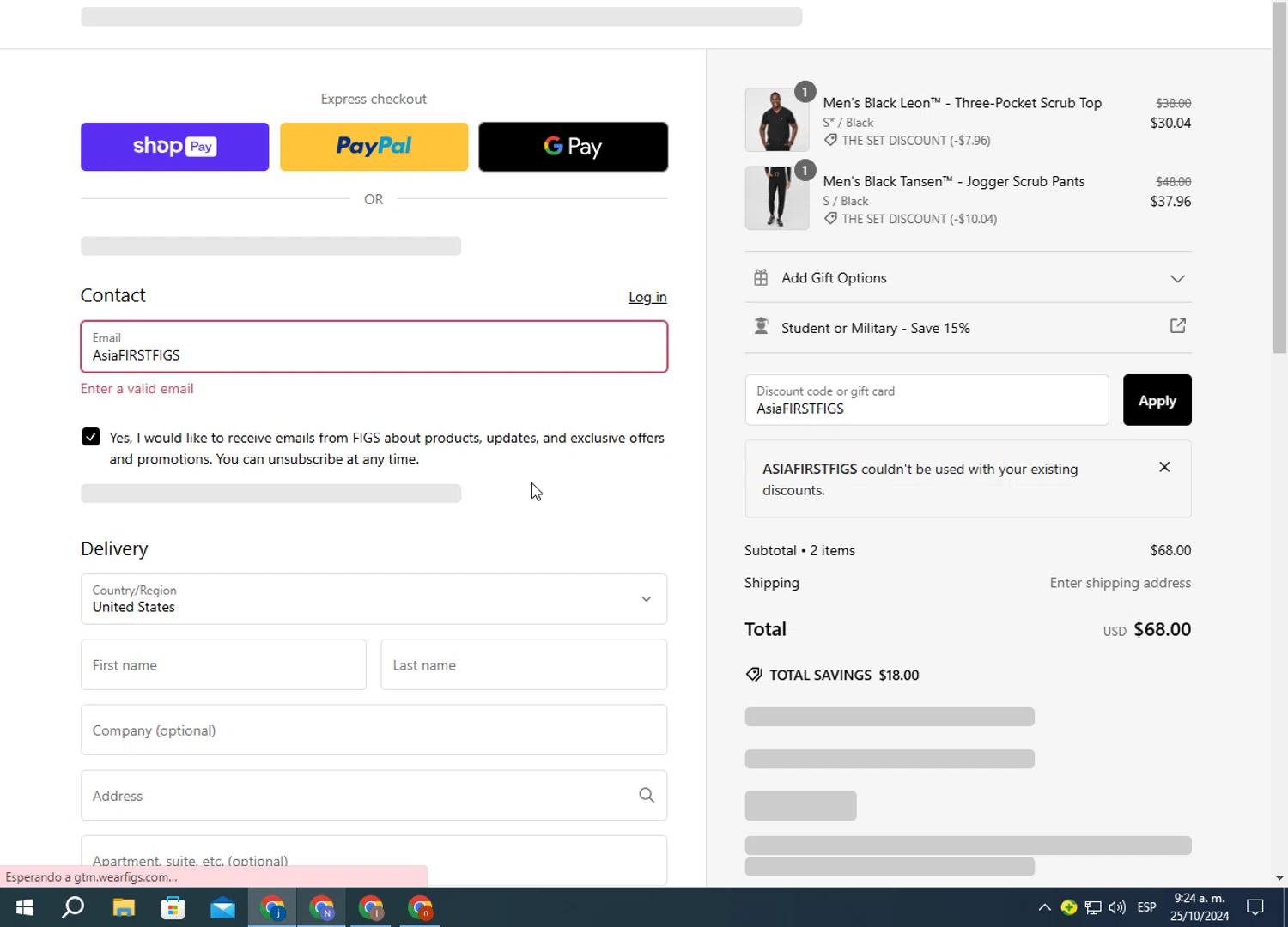This screenshot has width=1288, height=927.
Task: Click the volume icon in system tray
Action: [x=1117, y=907]
